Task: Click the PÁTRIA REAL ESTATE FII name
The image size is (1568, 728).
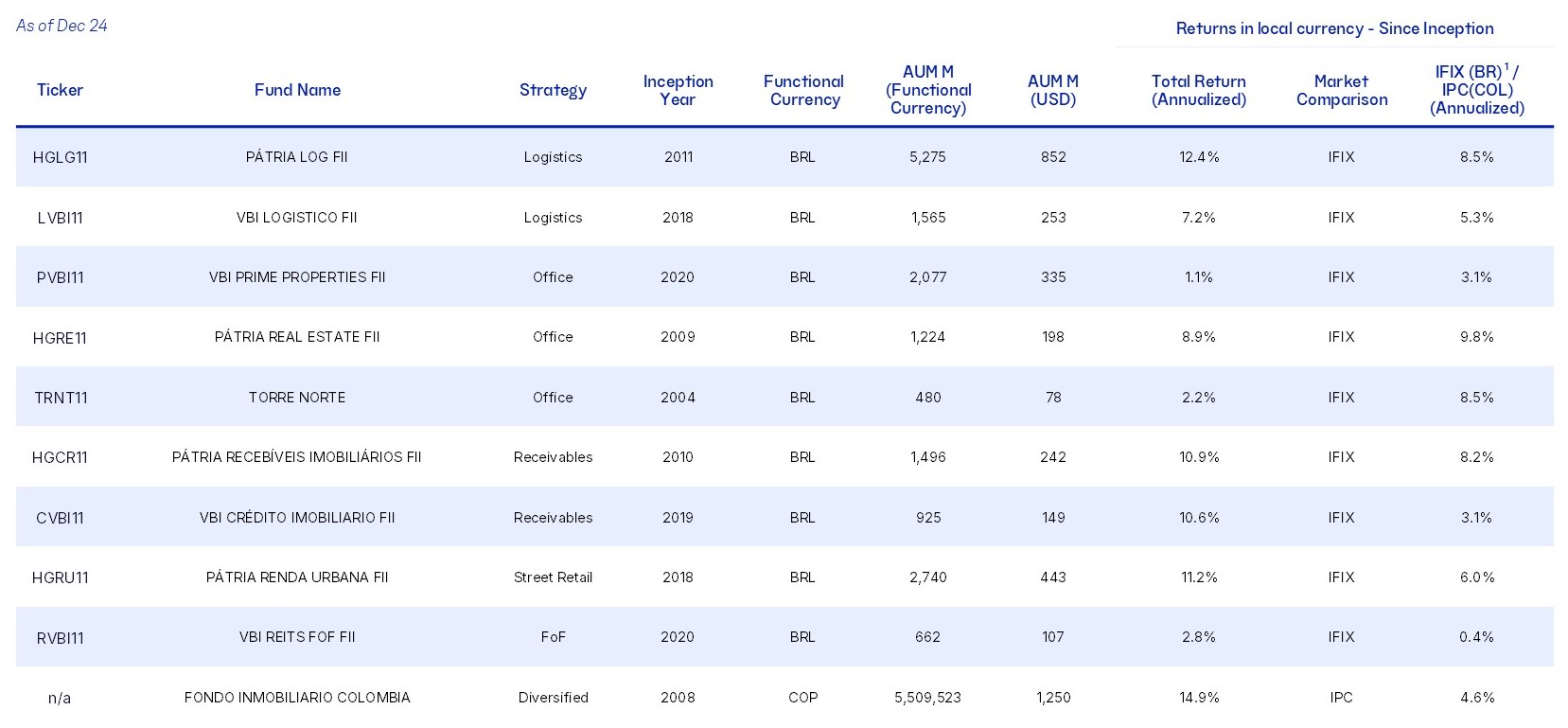Action: click(x=297, y=337)
